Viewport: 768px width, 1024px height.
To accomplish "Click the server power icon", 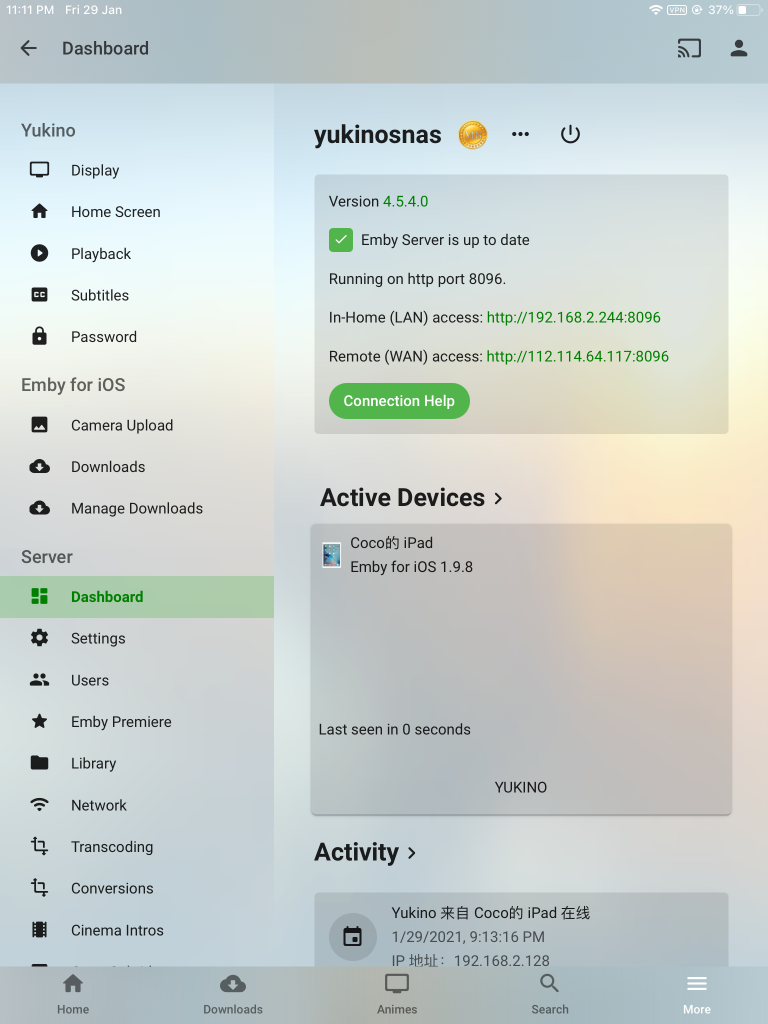I will pos(570,134).
